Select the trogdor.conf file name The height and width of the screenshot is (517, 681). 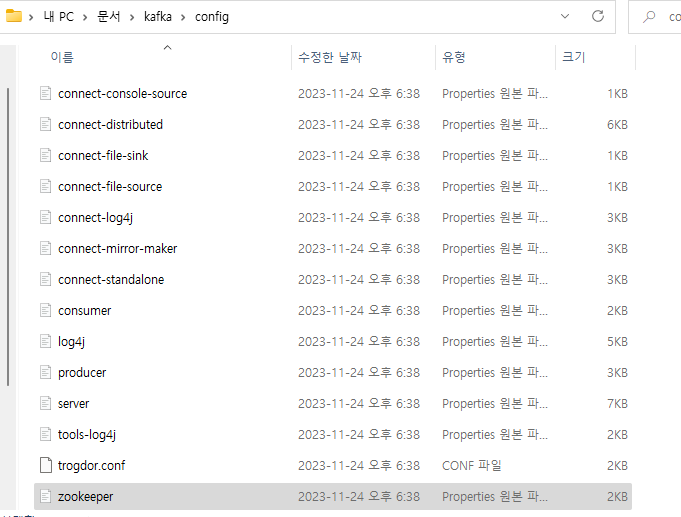click(92, 466)
